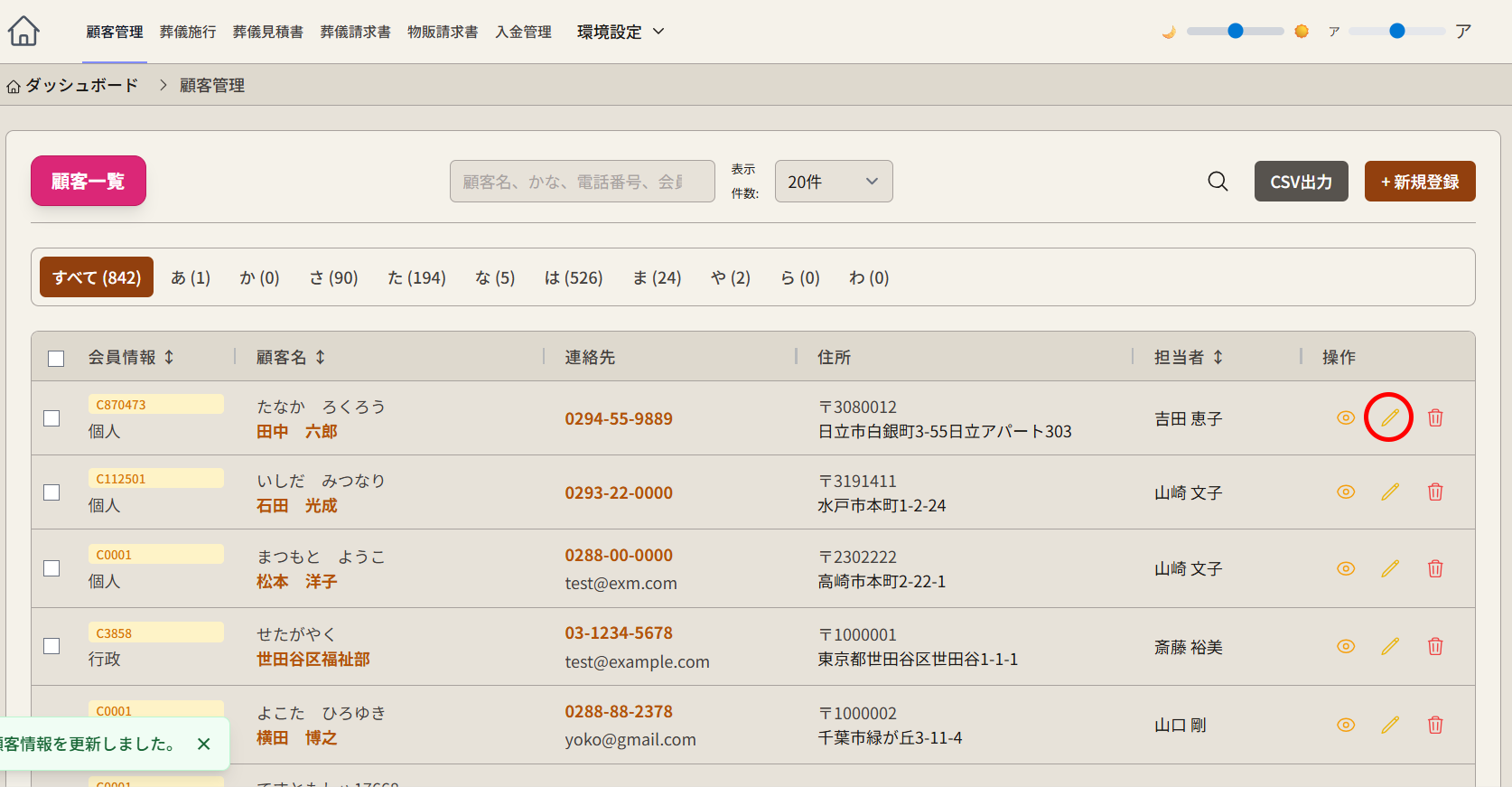Screen dimensions: 1512x787
Task: Sort by 顧客名 using the sort arrows
Action: (x=320, y=358)
